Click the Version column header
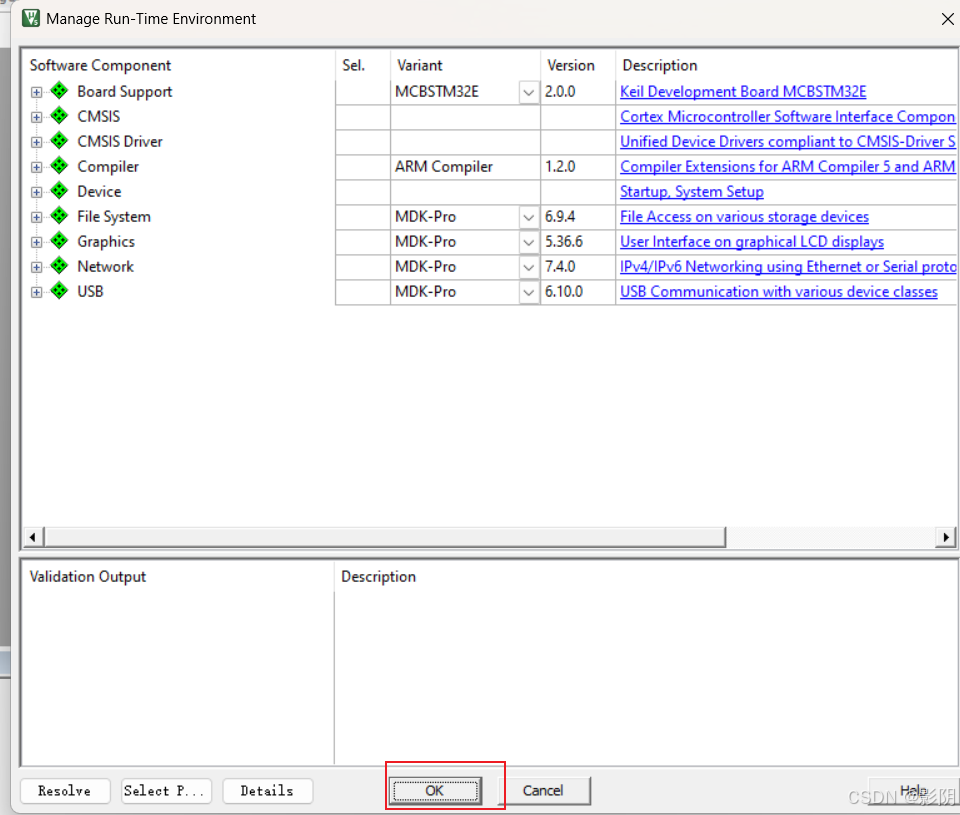This screenshot has height=815, width=960. 571,66
